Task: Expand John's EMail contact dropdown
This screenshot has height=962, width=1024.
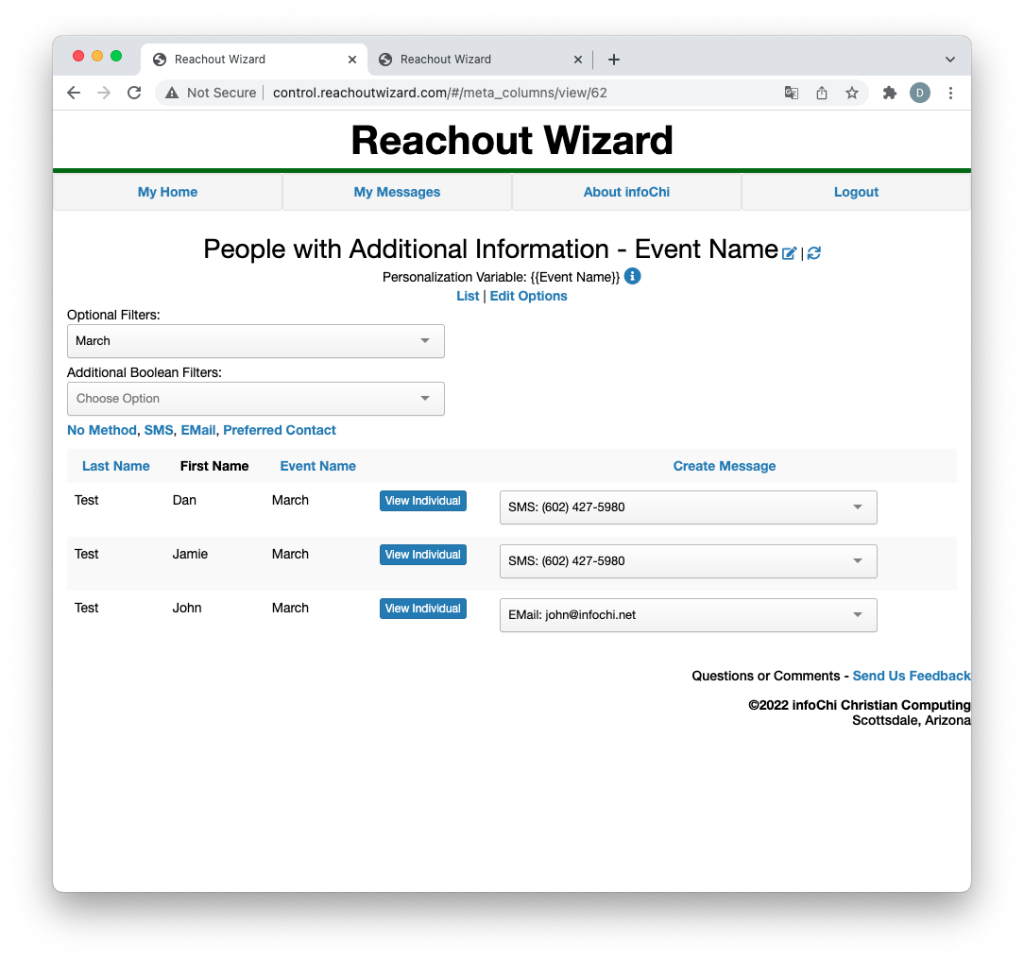Action: (x=688, y=615)
